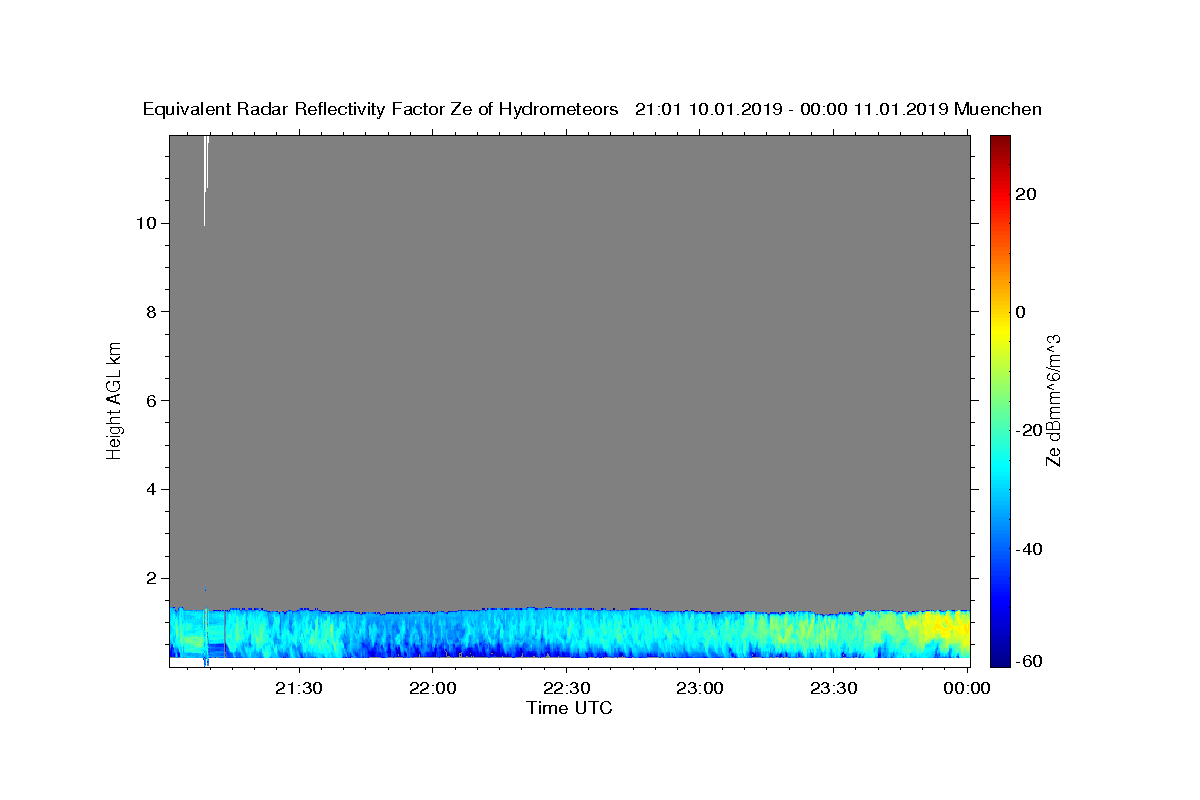The height and width of the screenshot is (800, 1200).
Task: Click the dark red top of the colorbar
Action: click(x=1000, y=142)
